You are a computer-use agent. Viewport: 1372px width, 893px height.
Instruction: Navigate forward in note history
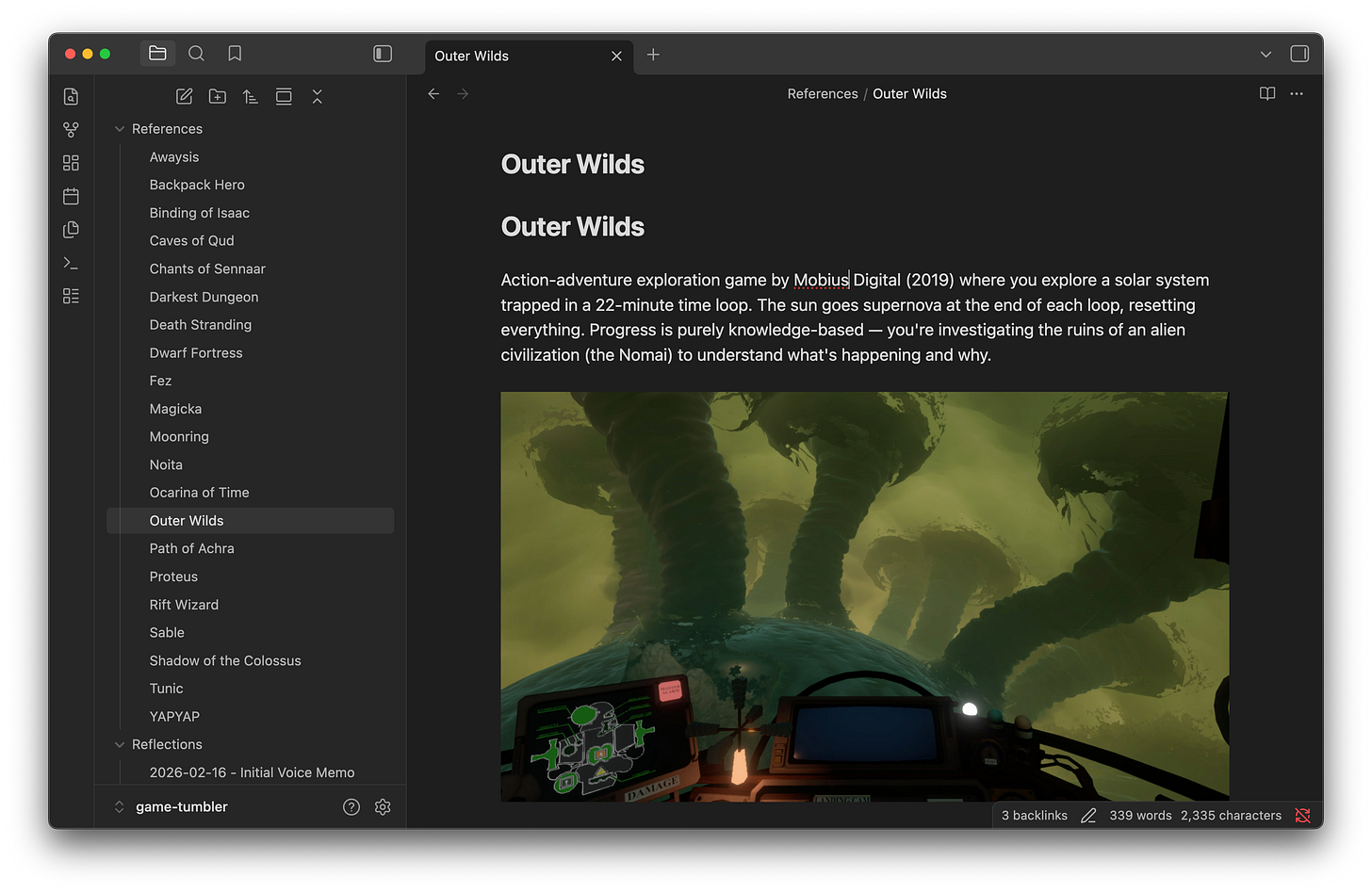click(x=463, y=94)
